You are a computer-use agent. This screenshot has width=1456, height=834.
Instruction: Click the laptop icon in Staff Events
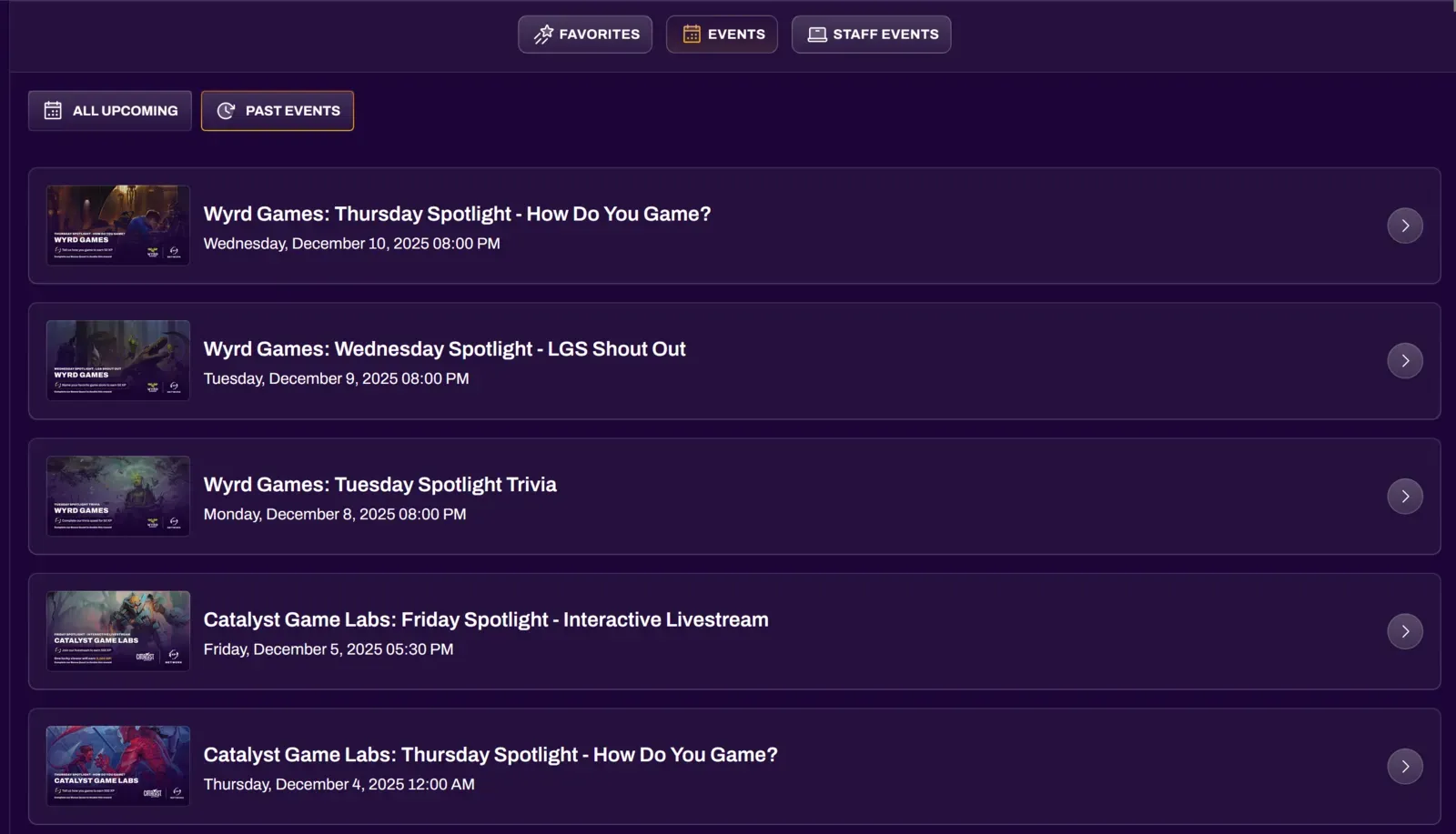(817, 35)
